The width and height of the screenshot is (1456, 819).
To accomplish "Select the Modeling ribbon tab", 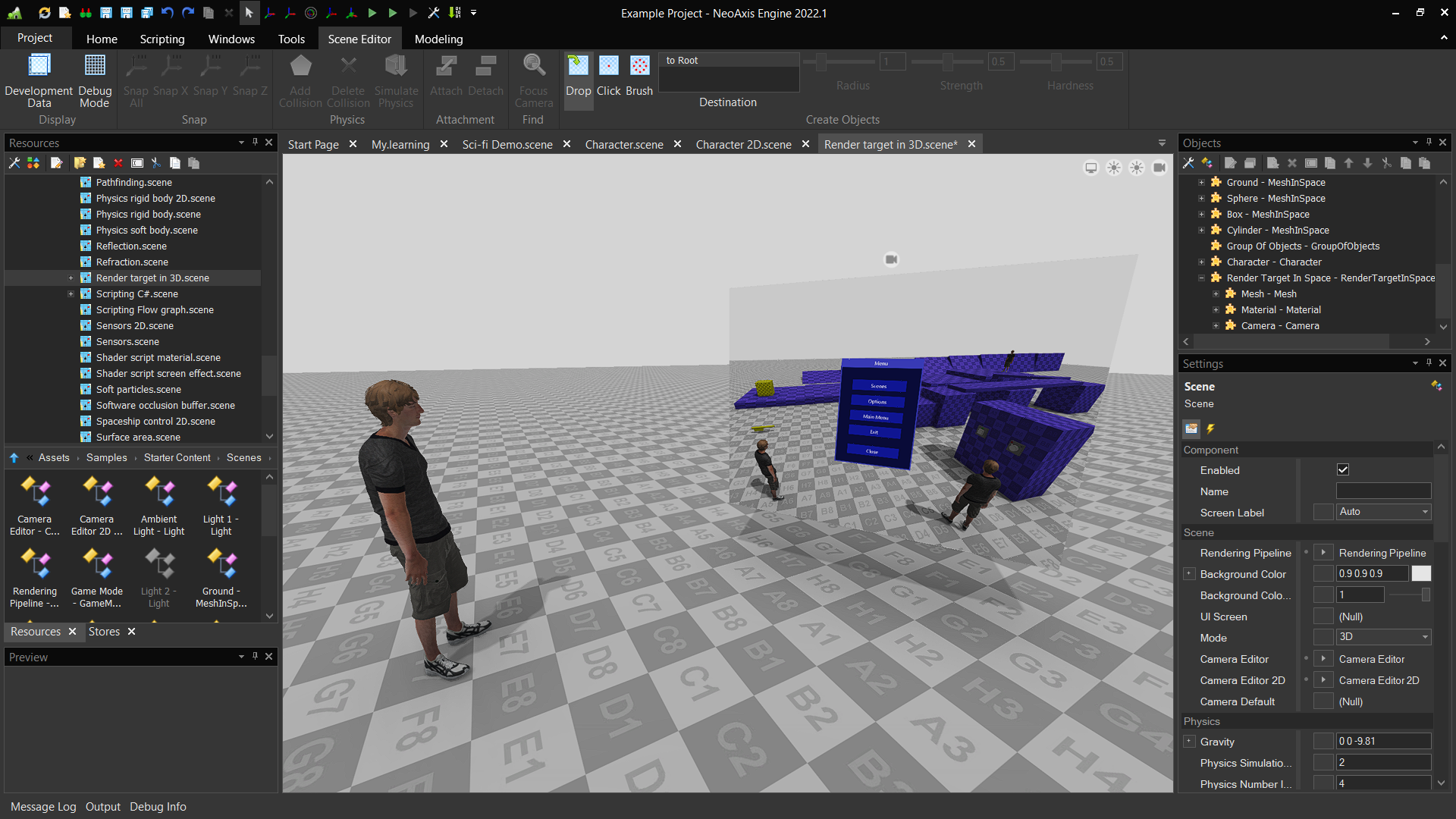I will point(439,39).
